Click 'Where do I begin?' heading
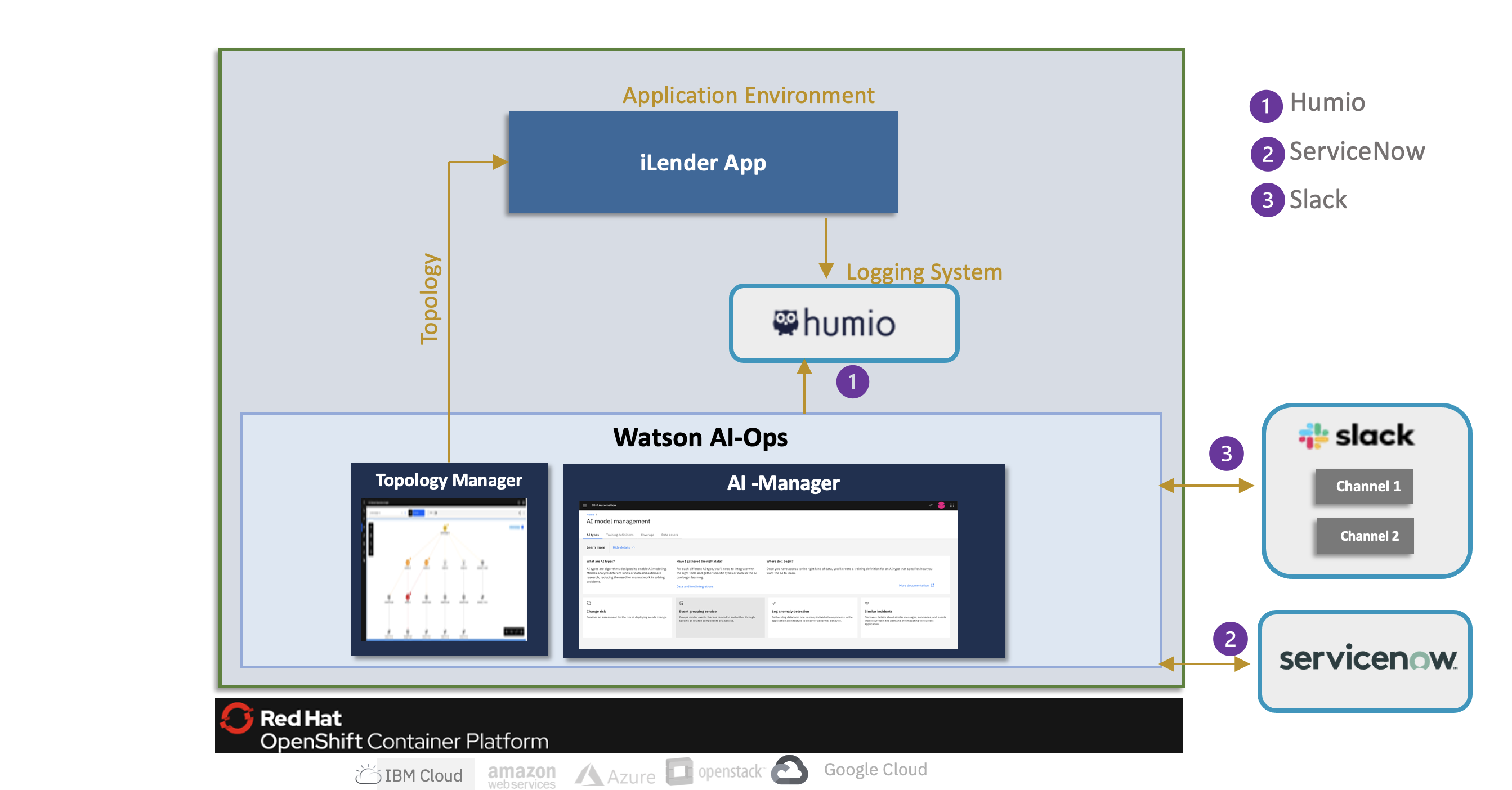The height and width of the screenshot is (790, 1512). pos(780,561)
